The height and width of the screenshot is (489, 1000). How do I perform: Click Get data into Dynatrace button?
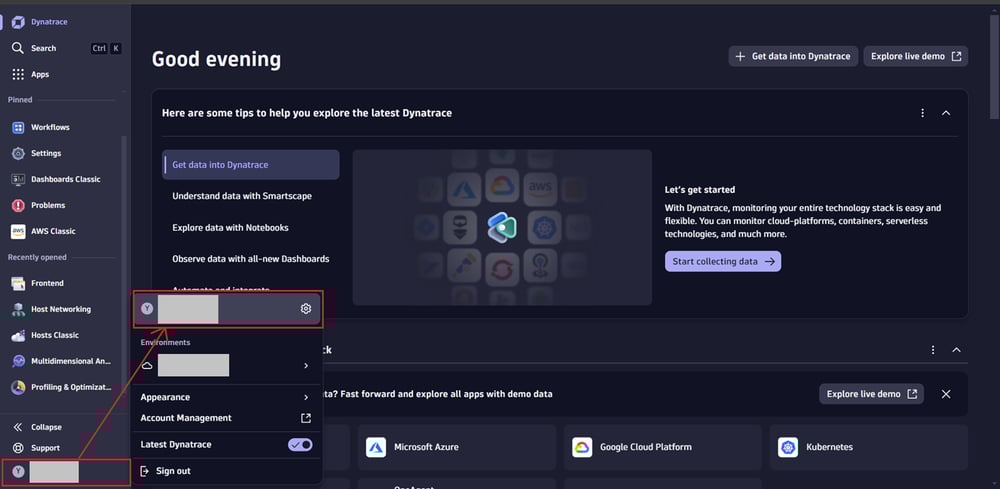coord(792,56)
